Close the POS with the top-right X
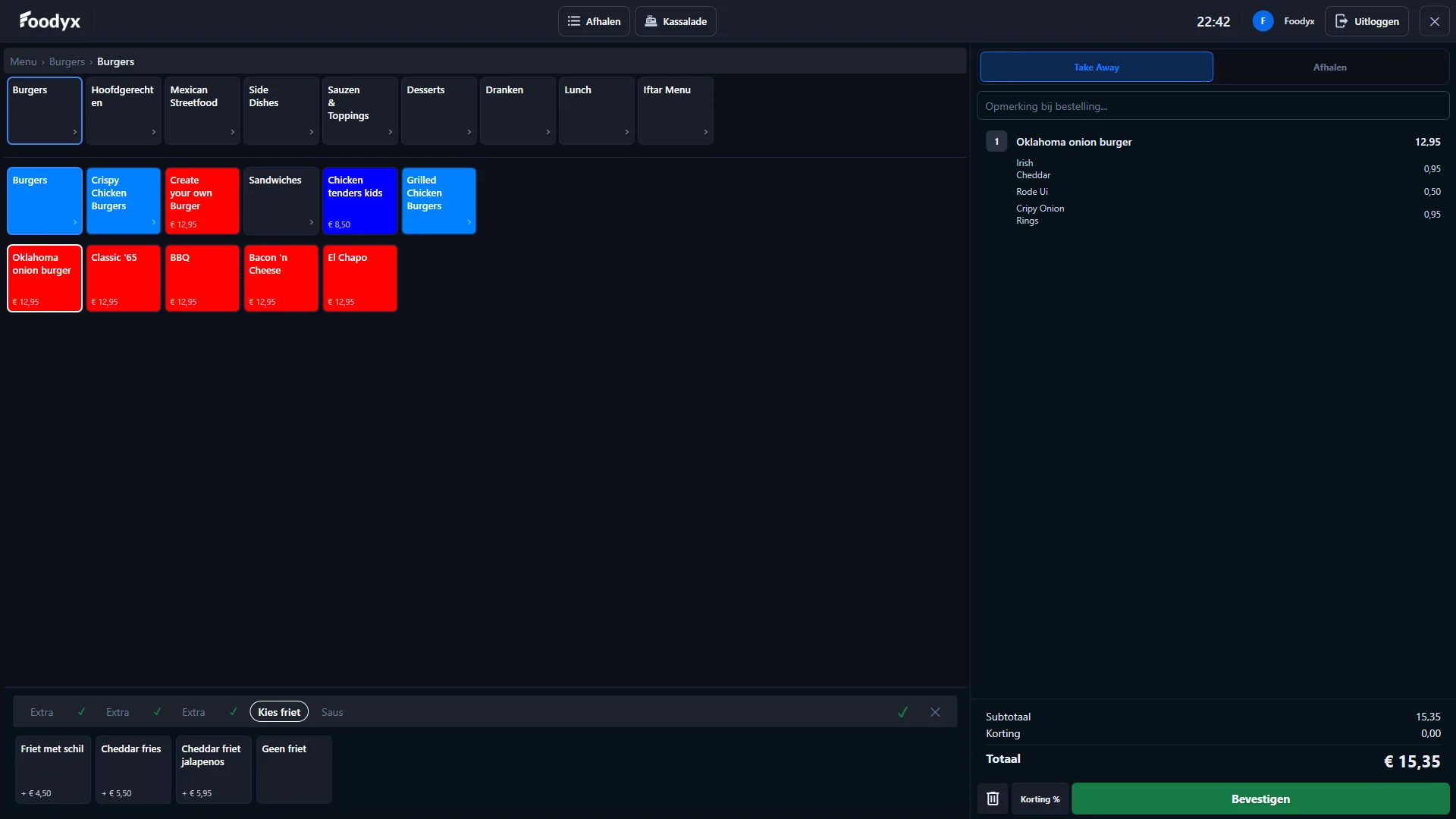 click(x=1434, y=21)
